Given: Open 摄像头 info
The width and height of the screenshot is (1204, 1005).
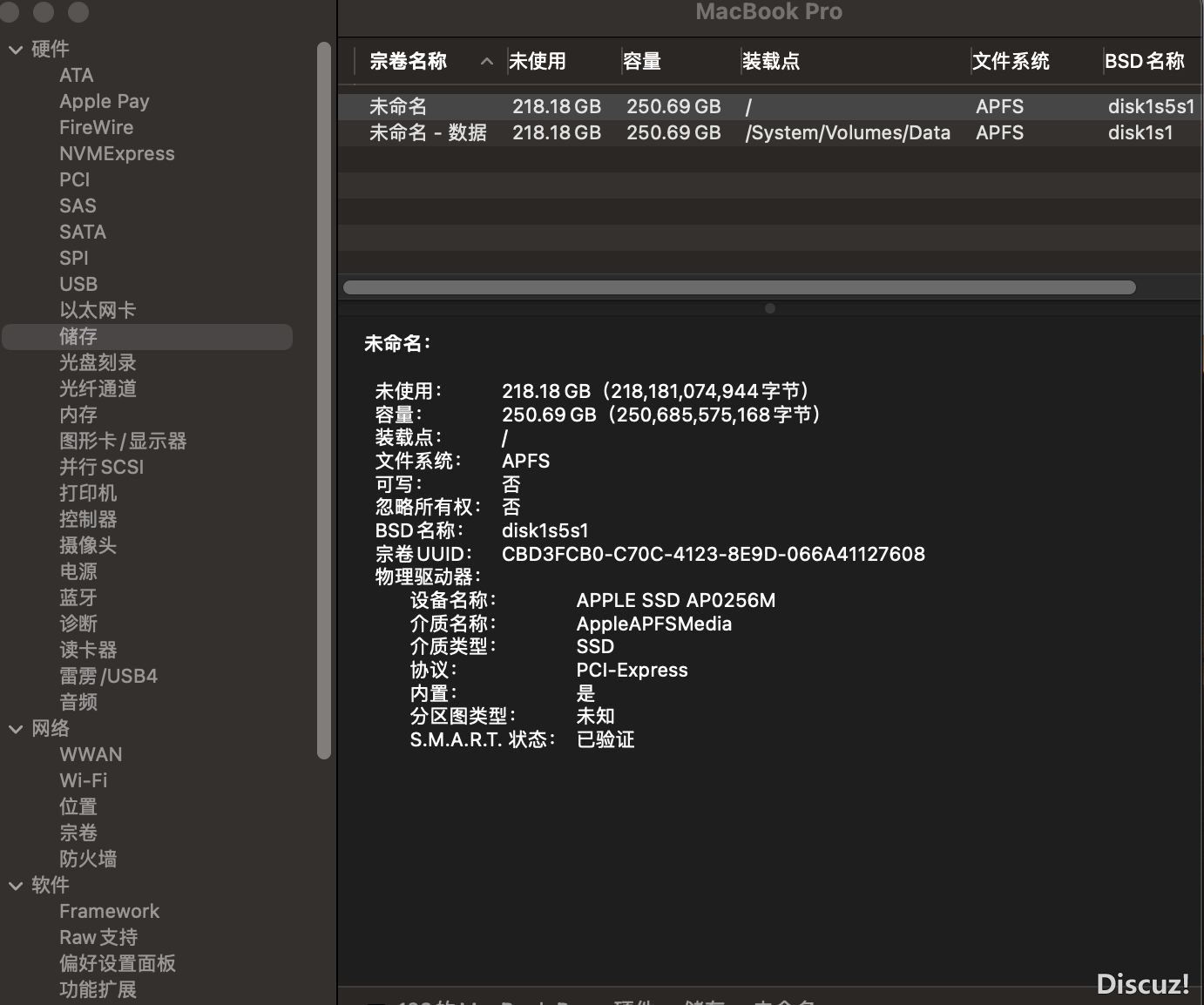Looking at the screenshot, I should [x=88, y=546].
